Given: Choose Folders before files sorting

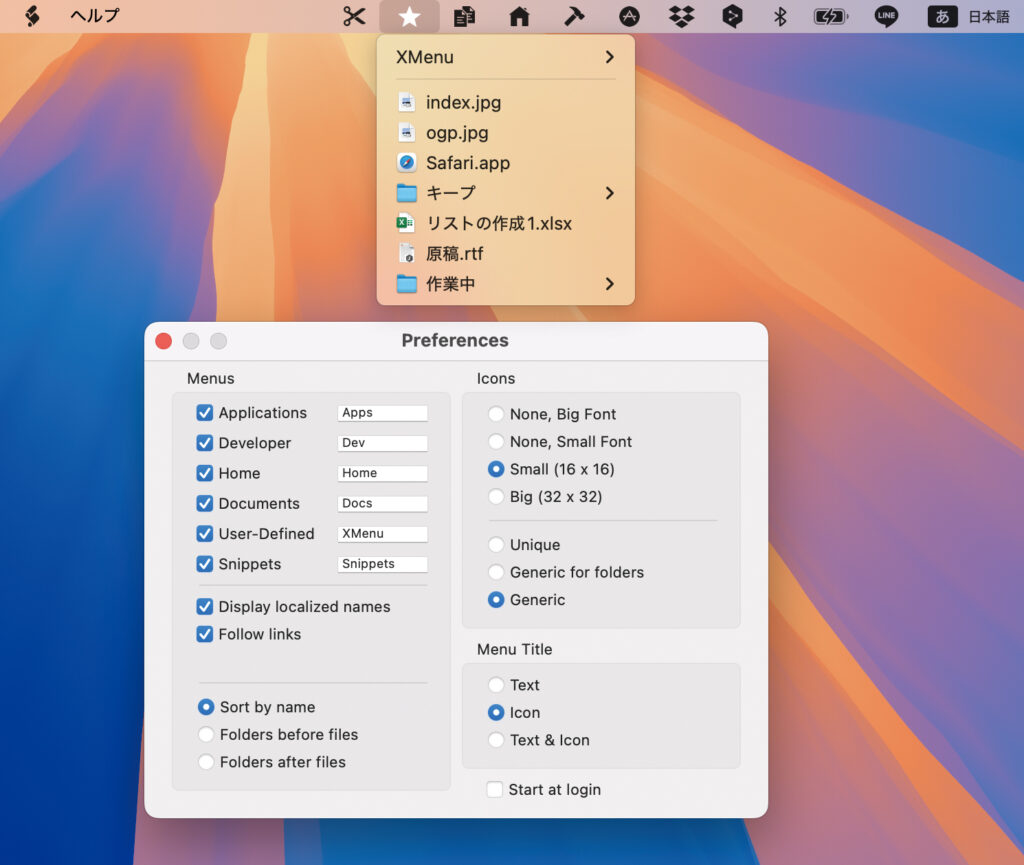Looking at the screenshot, I should (x=206, y=734).
